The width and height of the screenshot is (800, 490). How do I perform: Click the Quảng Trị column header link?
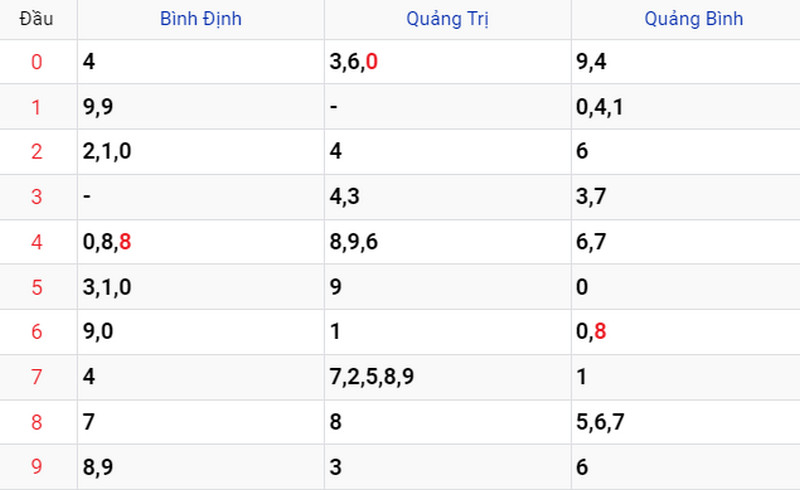click(448, 19)
